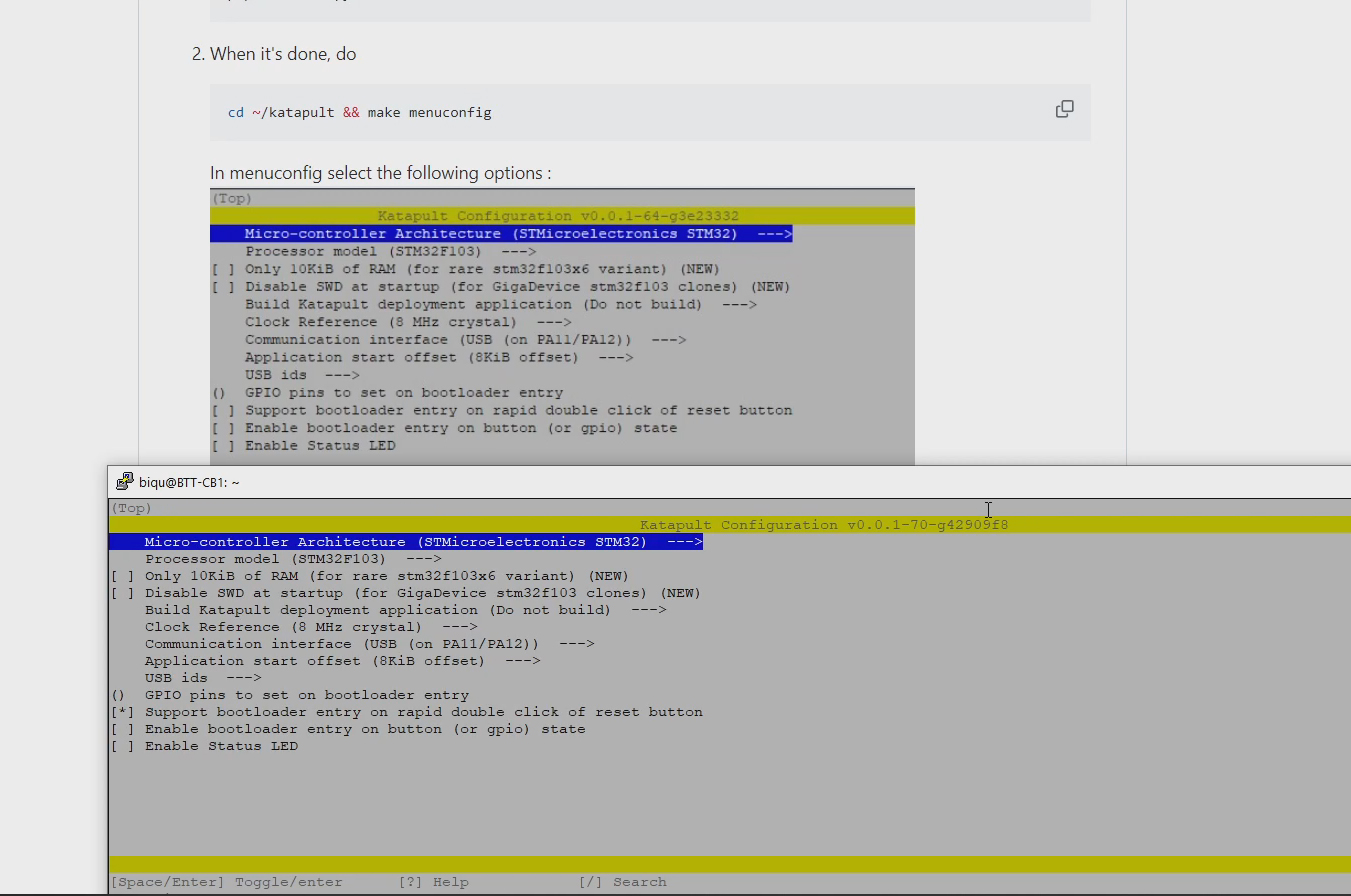Image resolution: width=1351 pixels, height=896 pixels.
Task: Uncheck 'Support bootloader entry on rapid double click' in terminal
Action: pos(123,712)
